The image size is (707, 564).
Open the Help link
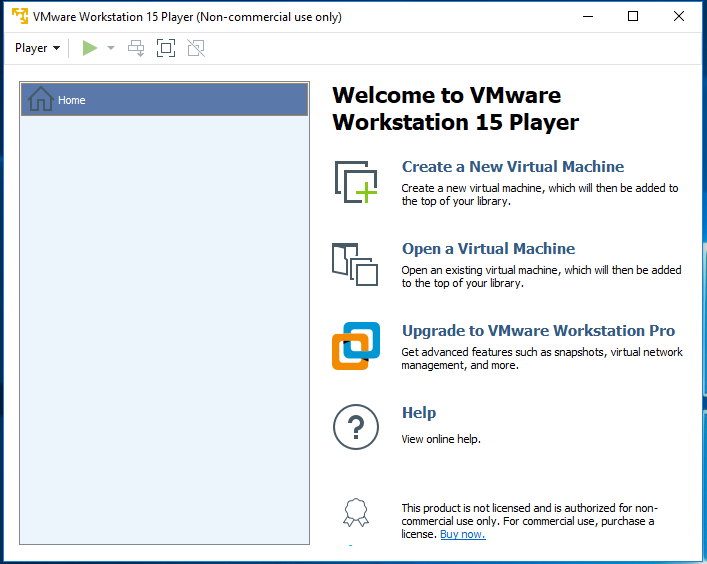(x=419, y=413)
